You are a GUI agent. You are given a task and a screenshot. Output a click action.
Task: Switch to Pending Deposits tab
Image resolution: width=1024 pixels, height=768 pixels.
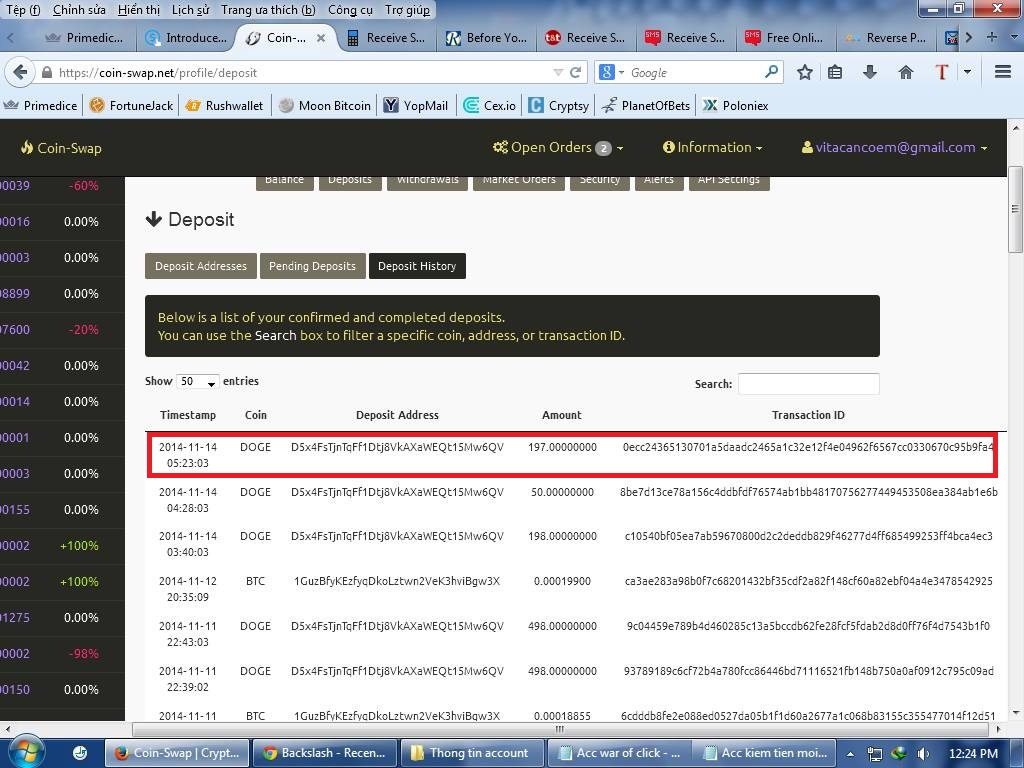tap(312, 266)
